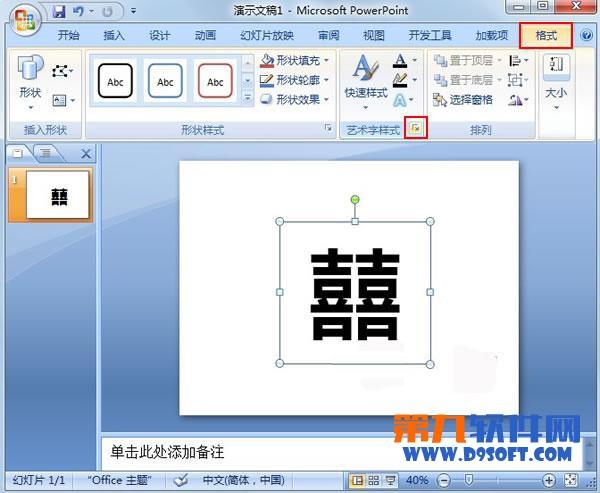Open the Insert (插入) ribbon tab
Viewport: 600px width, 493px height.
pos(114,35)
